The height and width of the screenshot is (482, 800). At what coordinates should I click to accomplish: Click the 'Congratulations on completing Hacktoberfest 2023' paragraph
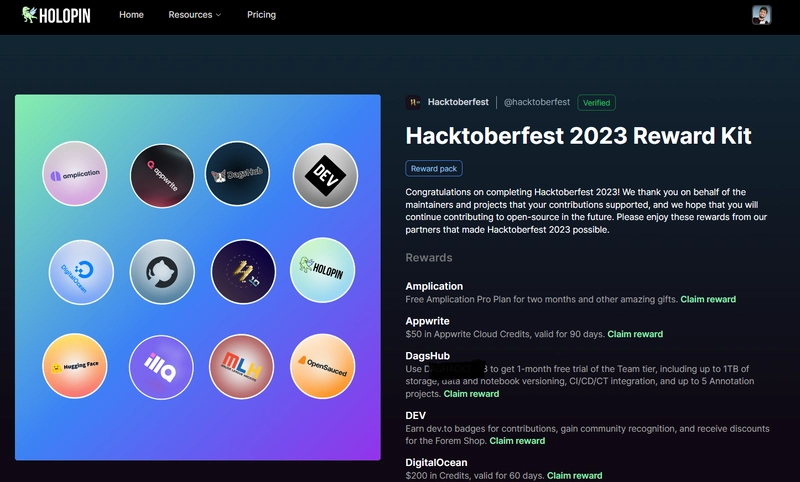click(x=586, y=211)
